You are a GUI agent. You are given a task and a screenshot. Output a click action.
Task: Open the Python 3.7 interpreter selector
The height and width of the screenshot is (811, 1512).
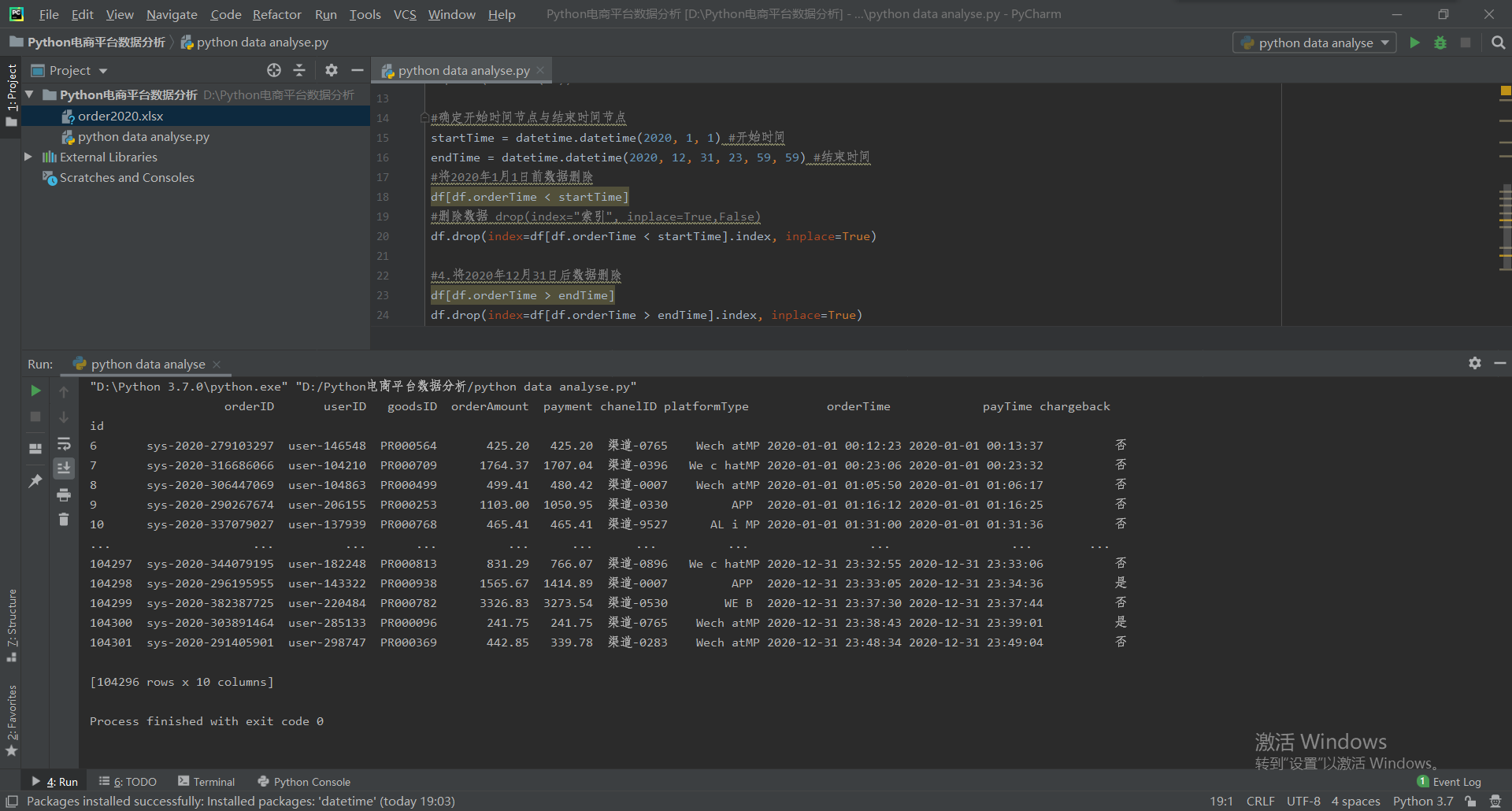pyautogui.click(x=1422, y=802)
